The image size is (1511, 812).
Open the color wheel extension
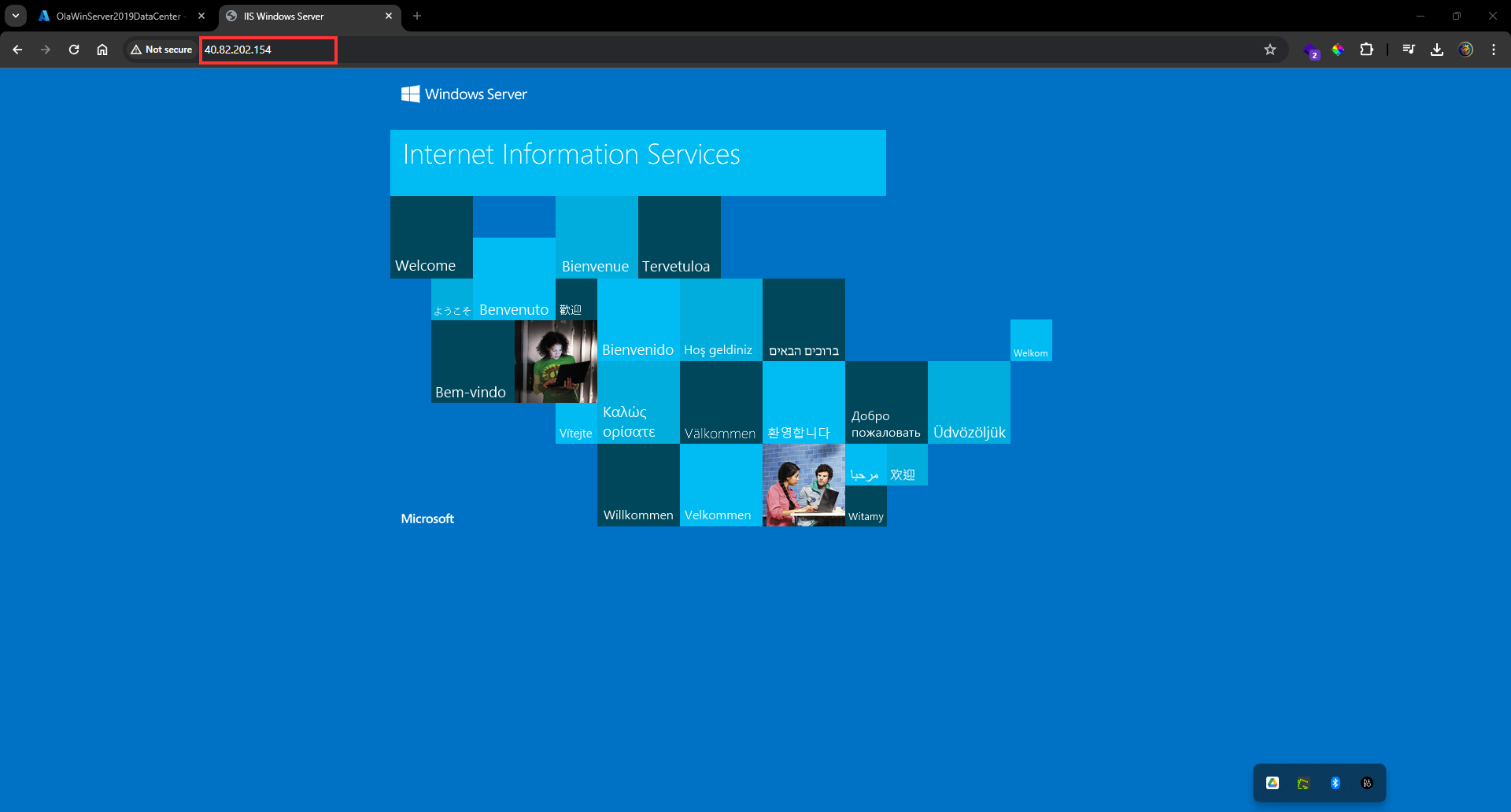pyautogui.click(x=1338, y=50)
